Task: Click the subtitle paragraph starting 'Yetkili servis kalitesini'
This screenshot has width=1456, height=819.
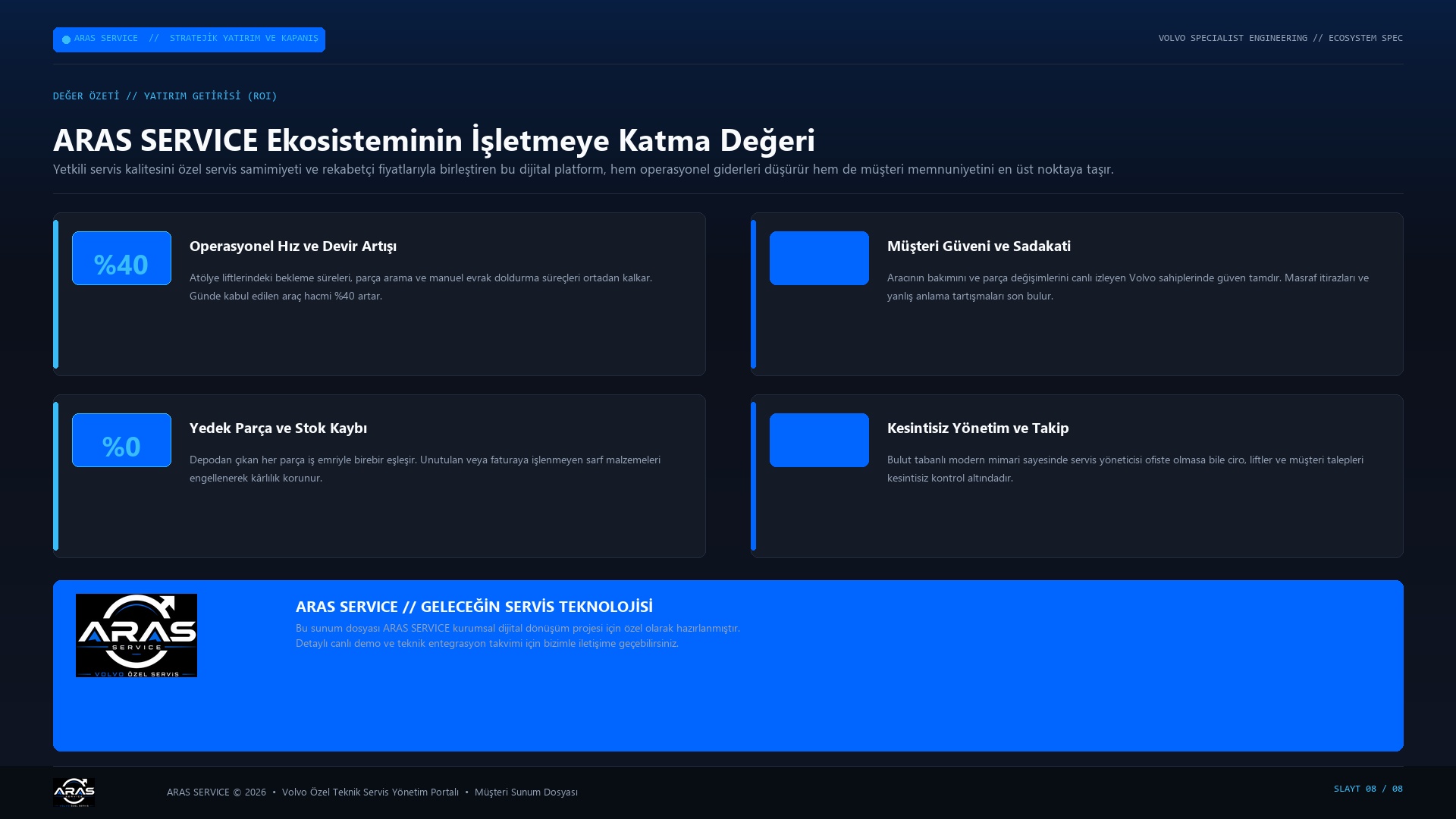Action: 583,169
